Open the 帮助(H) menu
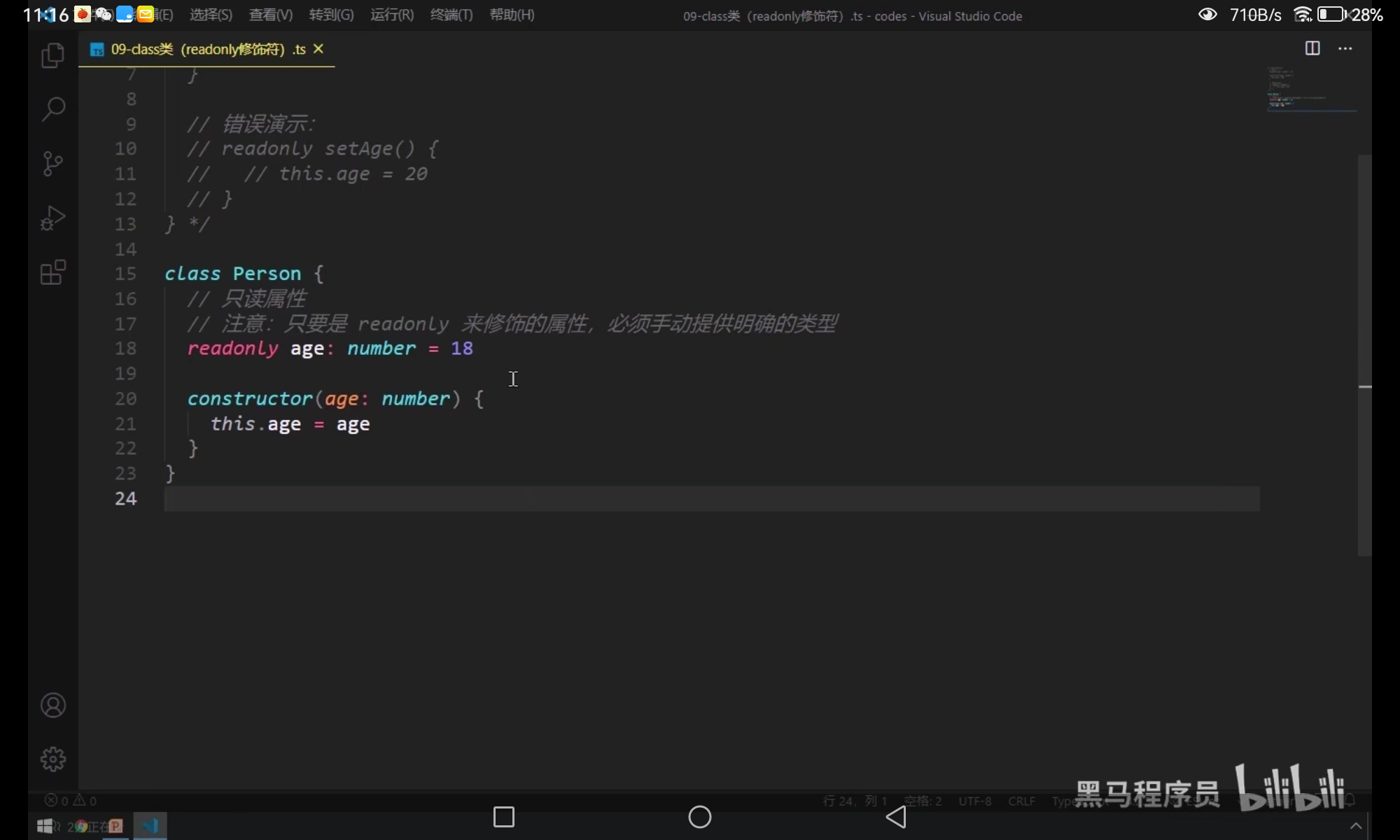This screenshot has height=840, width=1400. (x=512, y=15)
